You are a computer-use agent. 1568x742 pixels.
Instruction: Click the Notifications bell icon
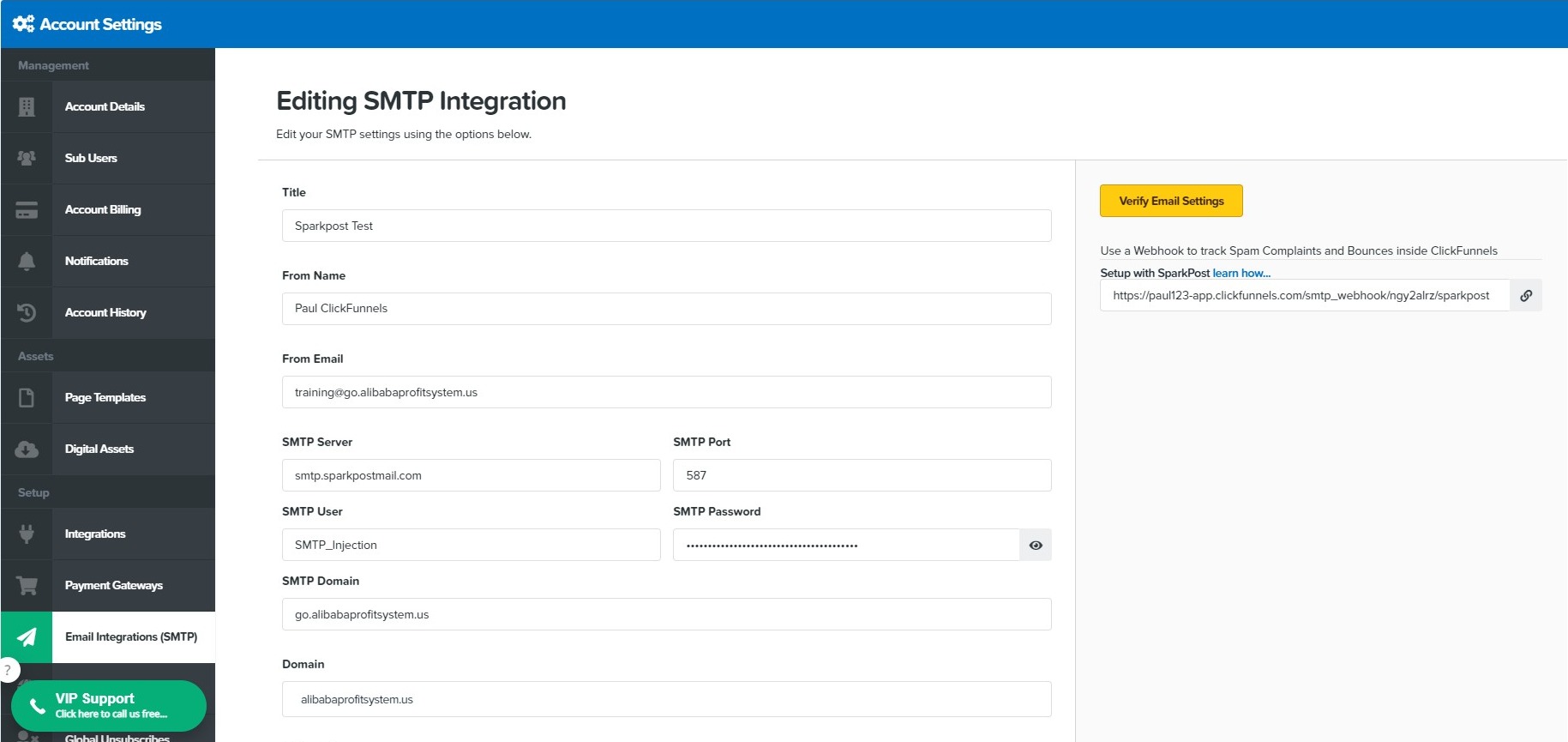pyautogui.click(x=27, y=261)
